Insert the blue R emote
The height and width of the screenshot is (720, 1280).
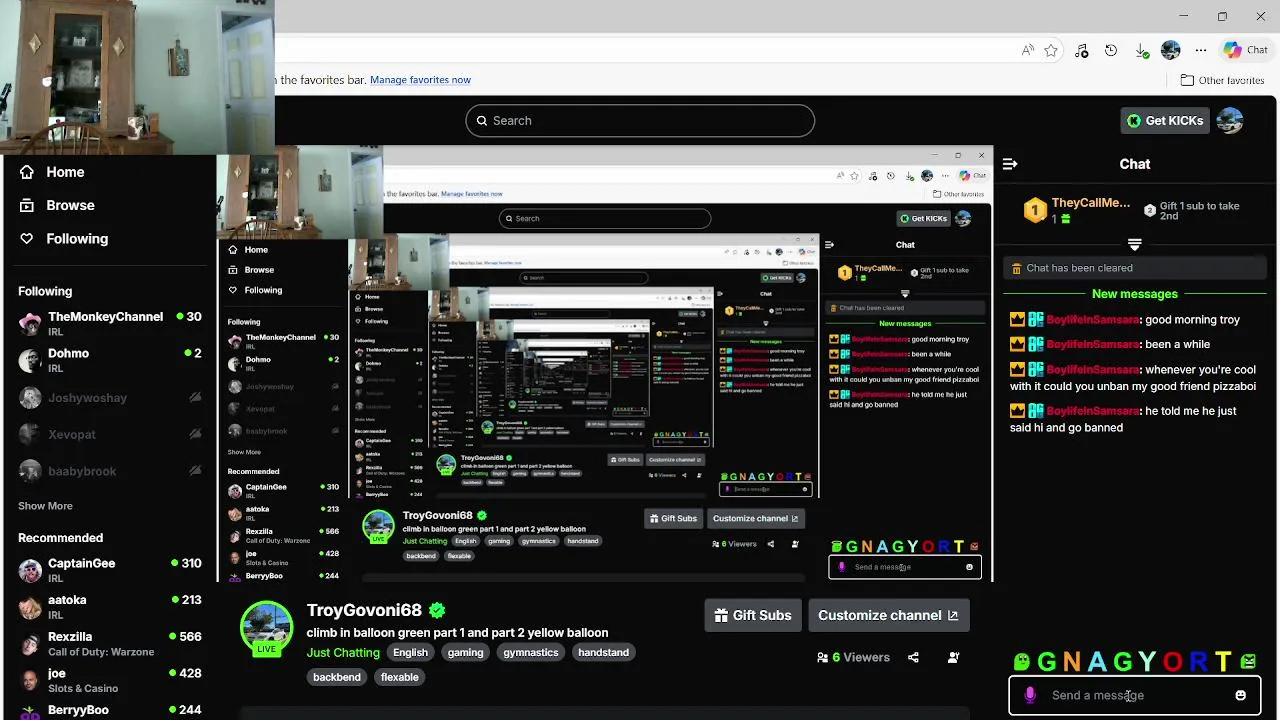[x=1197, y=661]
